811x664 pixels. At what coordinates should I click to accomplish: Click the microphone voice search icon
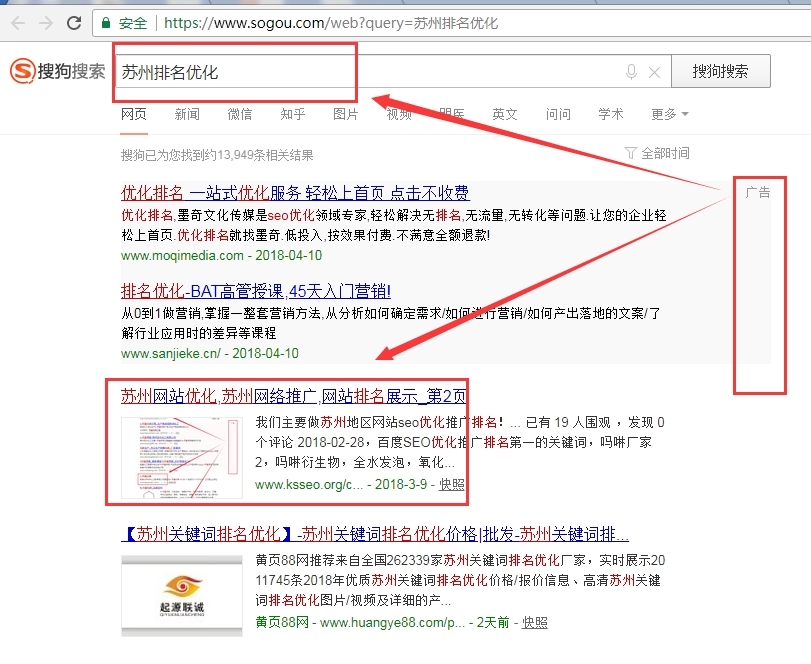coord(631,72)
